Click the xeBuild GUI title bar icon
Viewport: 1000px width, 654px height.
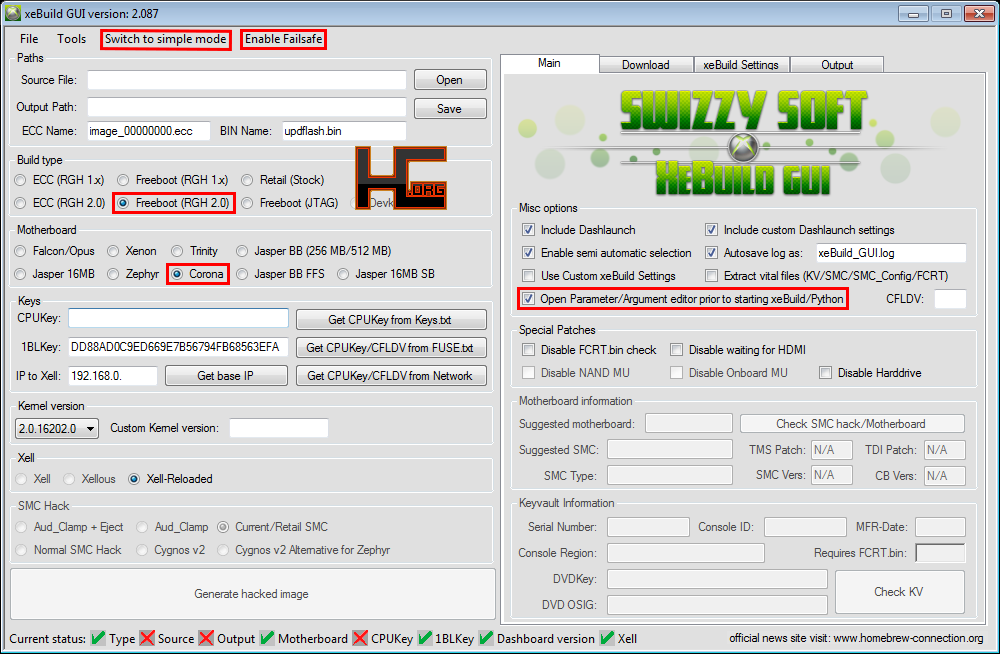[13, 13]
